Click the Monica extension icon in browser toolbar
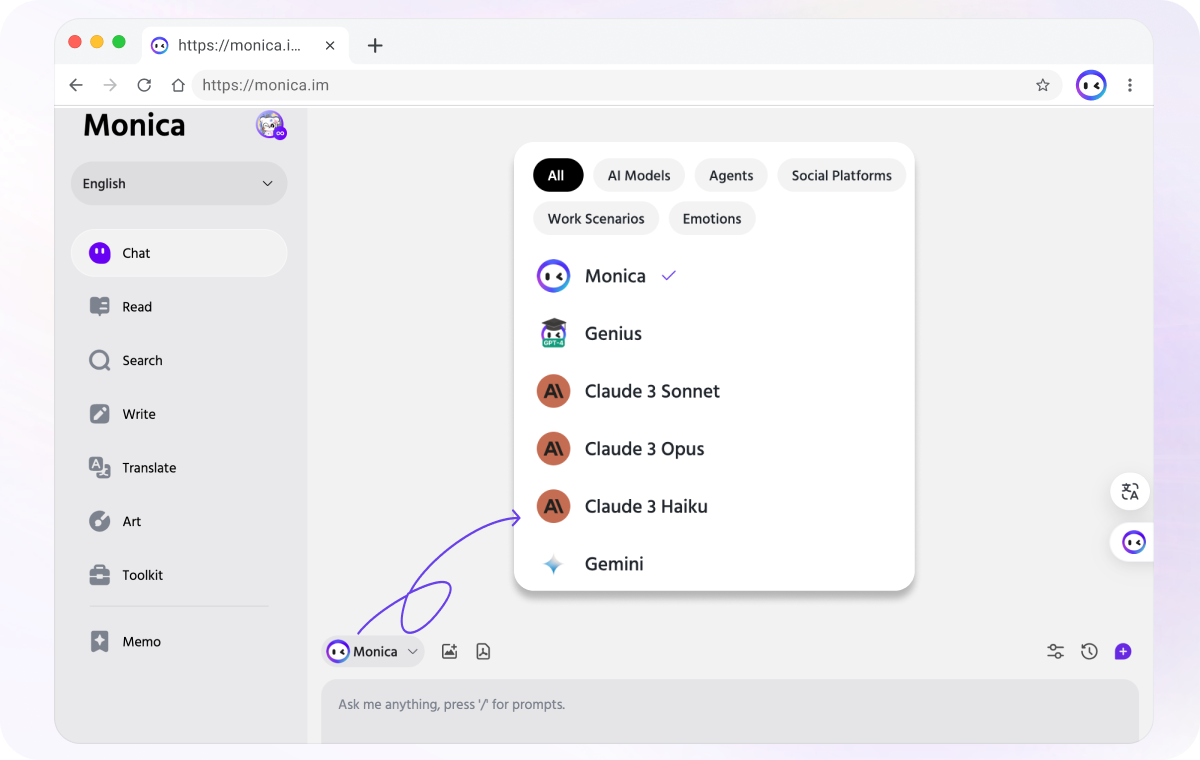1200x760 pixels. [1091, 85]
